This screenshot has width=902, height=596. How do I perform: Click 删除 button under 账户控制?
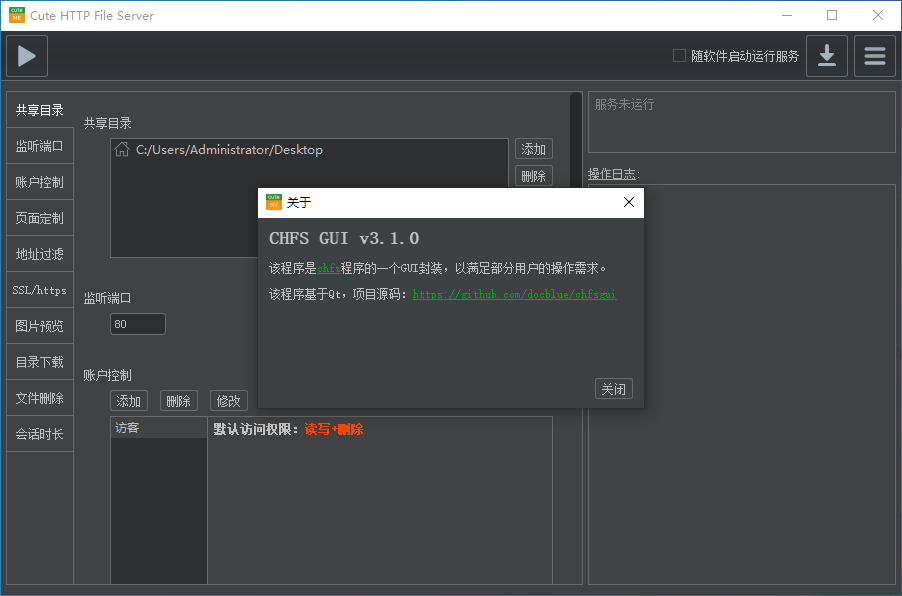point(179,401)
